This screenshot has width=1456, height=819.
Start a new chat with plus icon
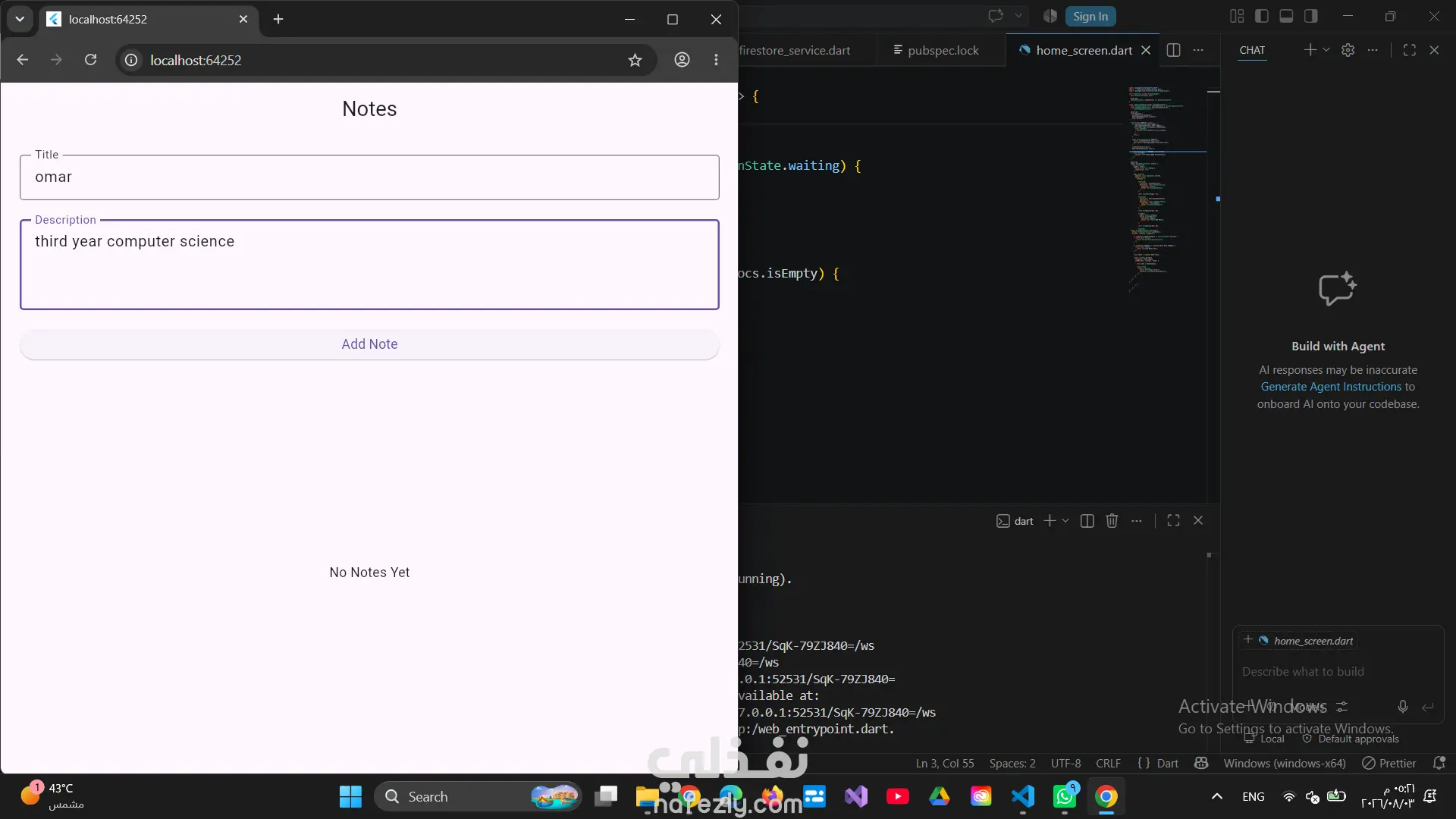click(1310, 50)
